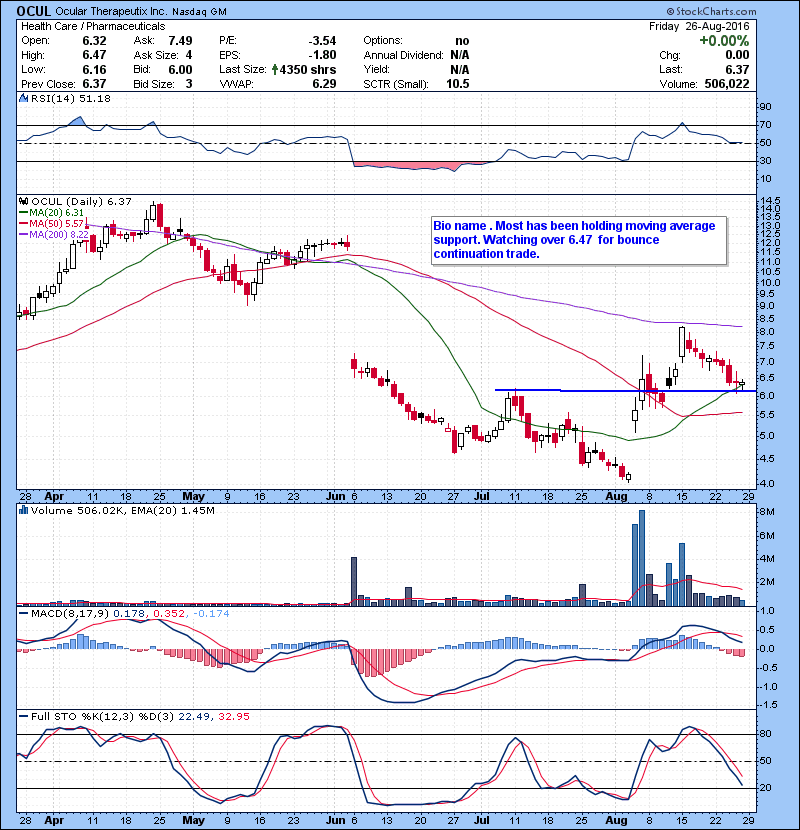The height and width of the screenshot is (830, 800).
Task: Click the stochastic %D value 32.95
Action: [233, 716]
